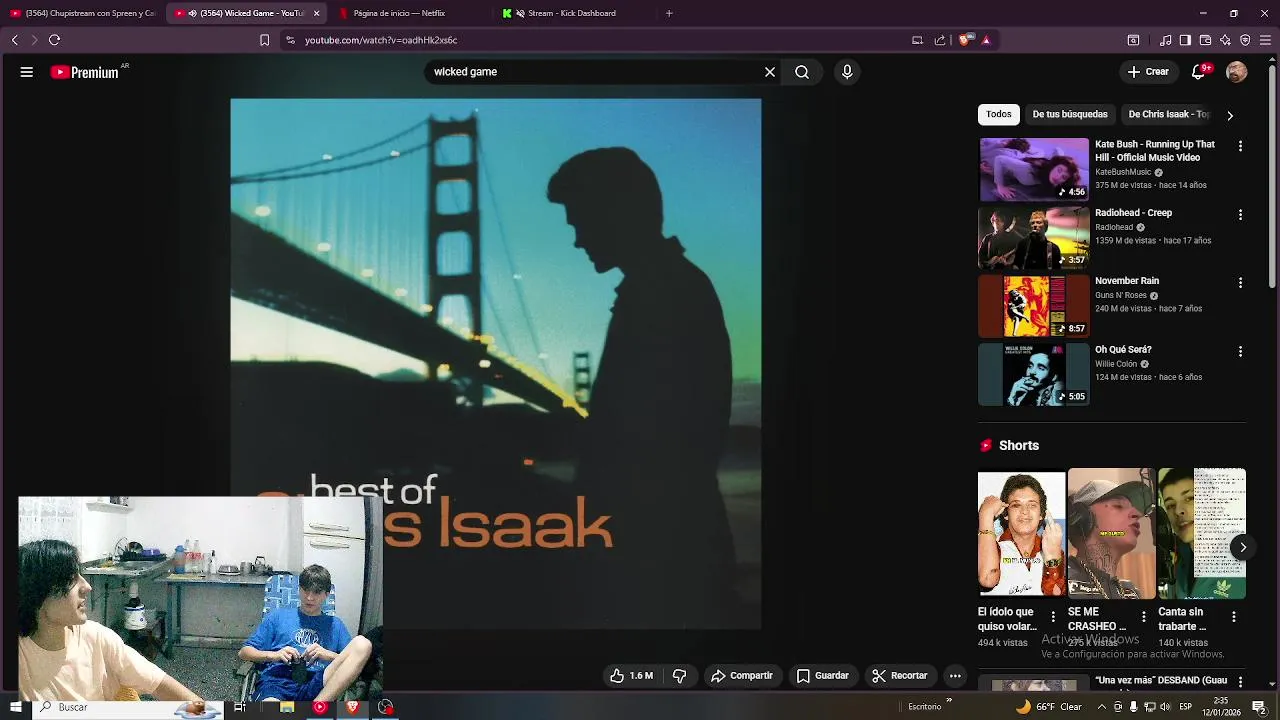Show hidden system tray icons chevron
The image size is (1280, 720).
[x=1102, y=707]
